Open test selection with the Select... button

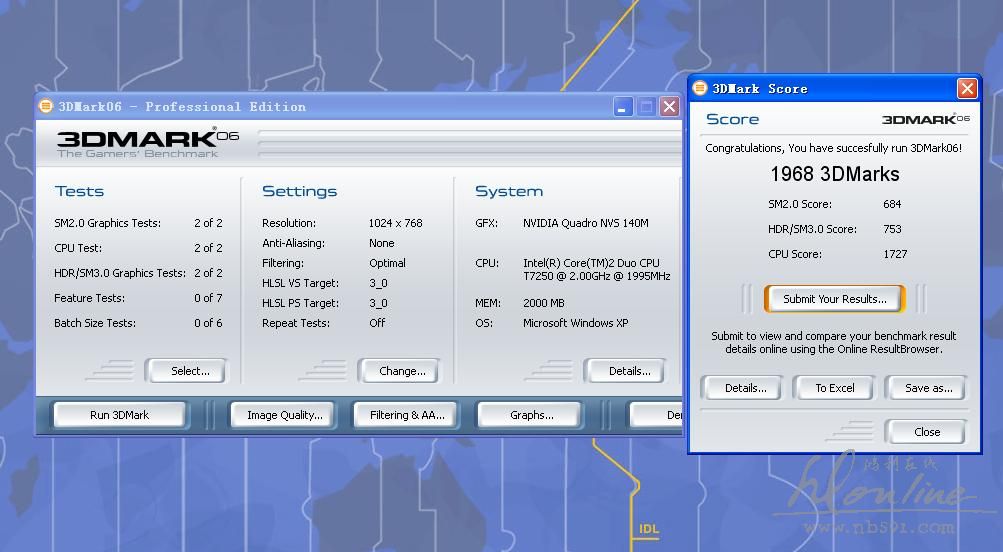(x=189, y=371)
